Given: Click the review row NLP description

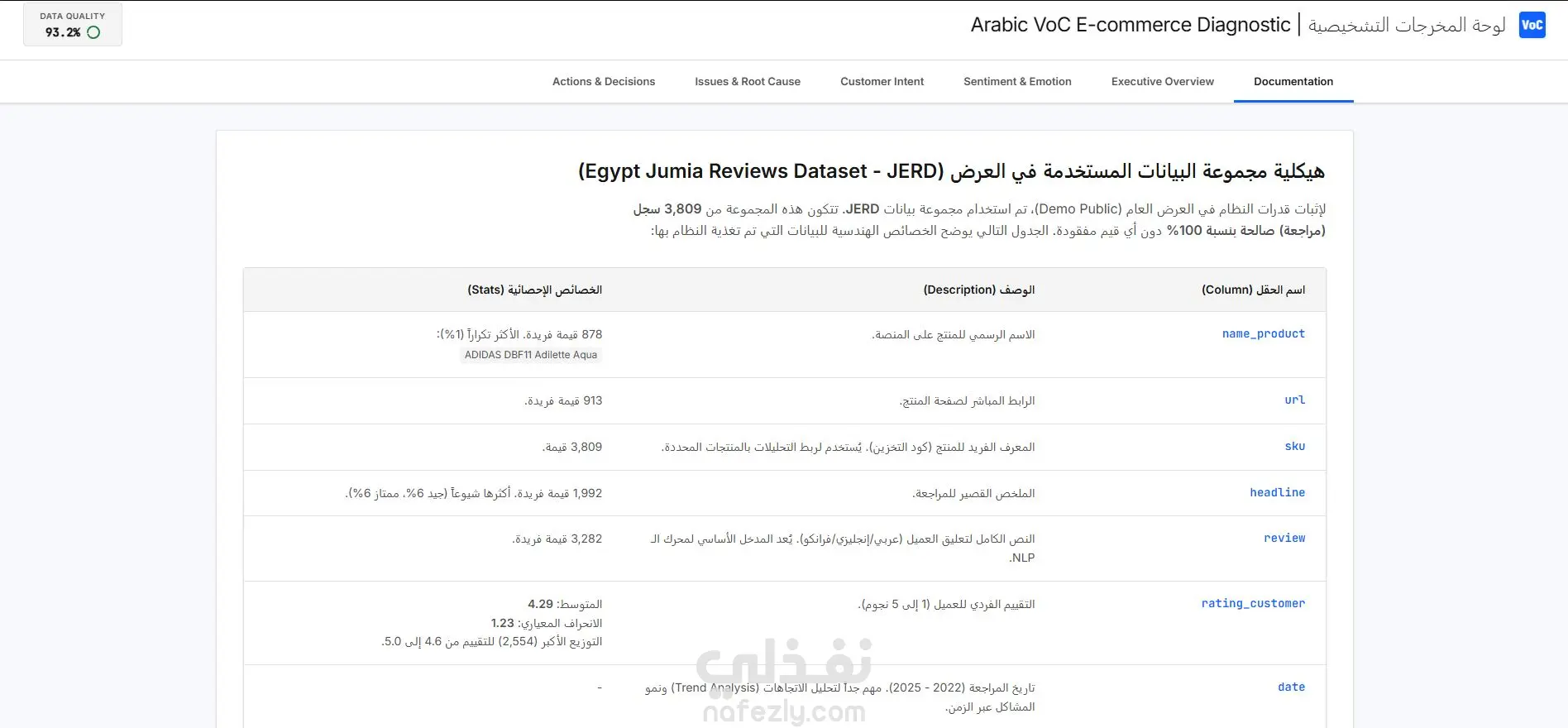Looking at the screenshot, I should 843,548.
